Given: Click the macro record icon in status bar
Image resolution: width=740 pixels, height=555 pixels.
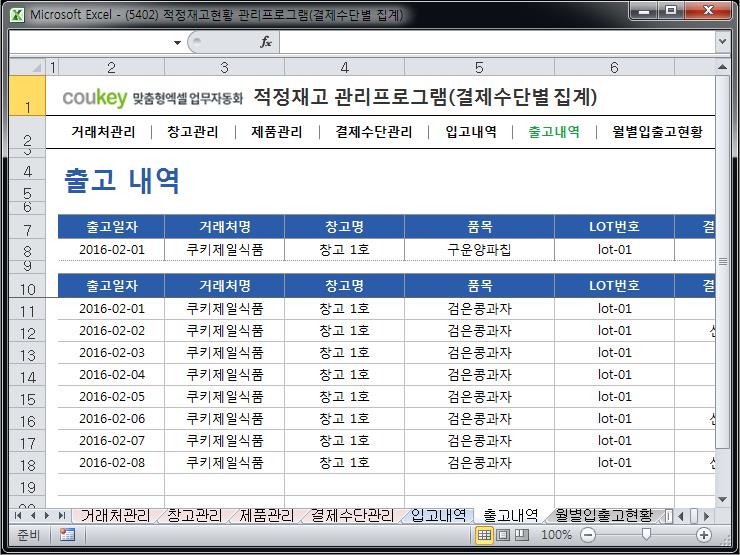Looking at the screenshot, I should [x=67, y=535].
